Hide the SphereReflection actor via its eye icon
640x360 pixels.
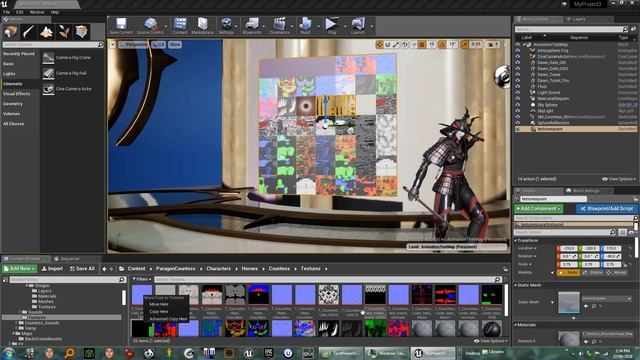518,122
